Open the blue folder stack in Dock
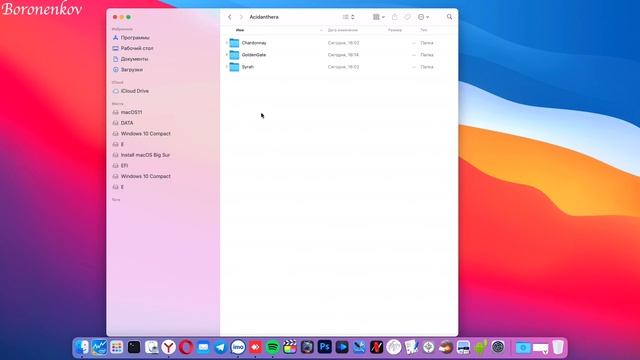Viewport: 640px width, 360px height. 523,347
